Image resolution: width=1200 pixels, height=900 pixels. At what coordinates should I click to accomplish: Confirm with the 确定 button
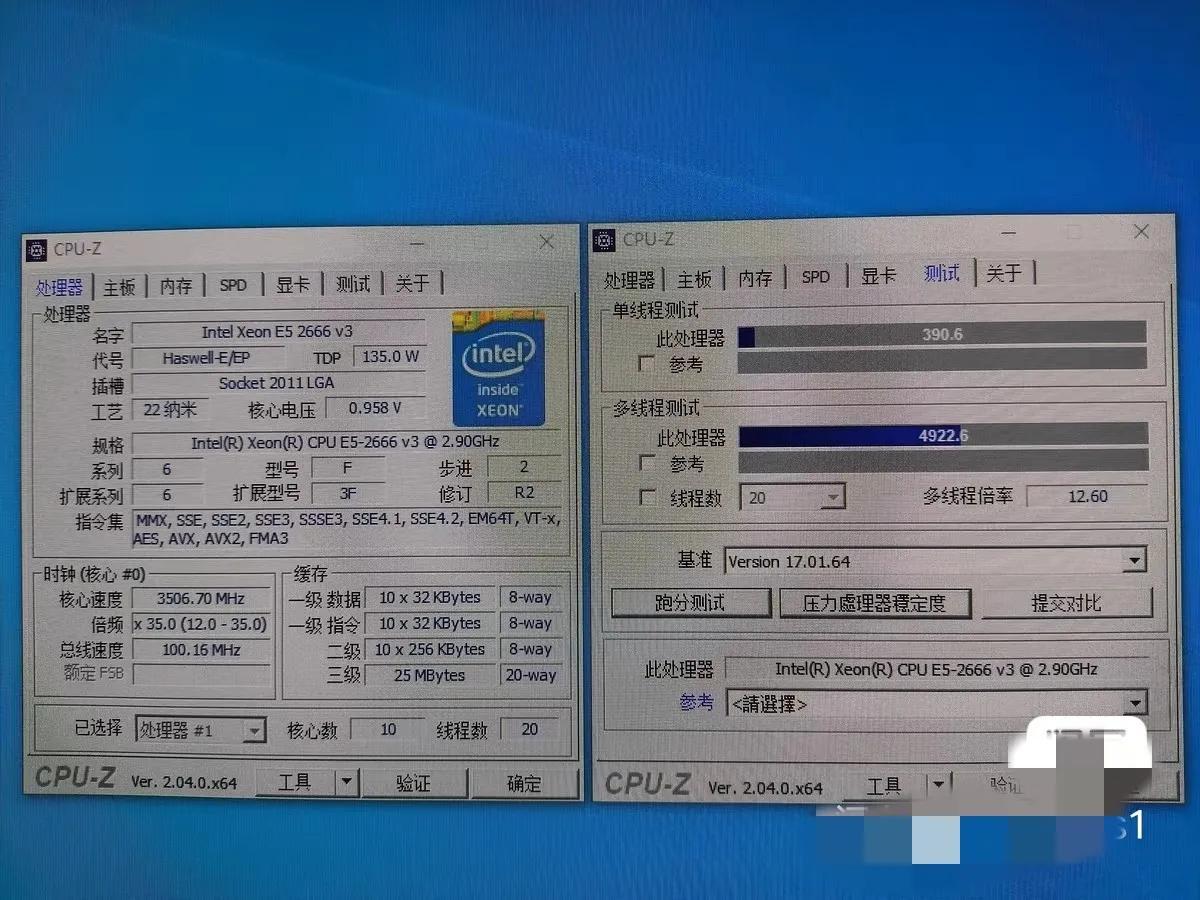[x=524, y=784]
